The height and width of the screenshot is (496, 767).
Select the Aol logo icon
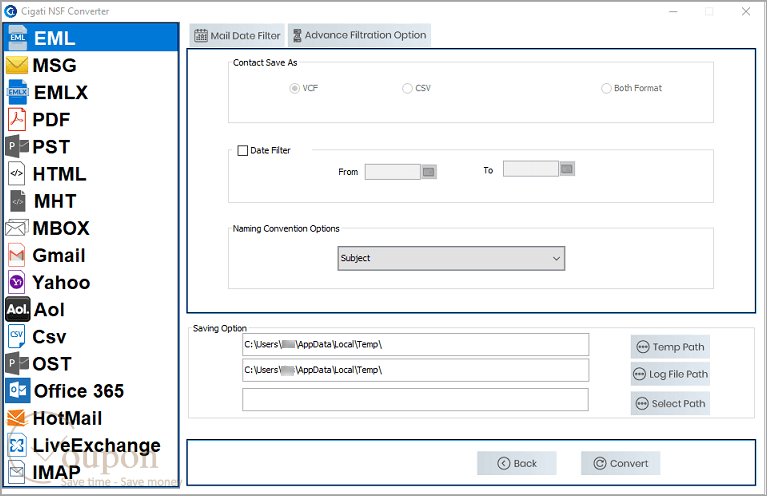[18, 309]
